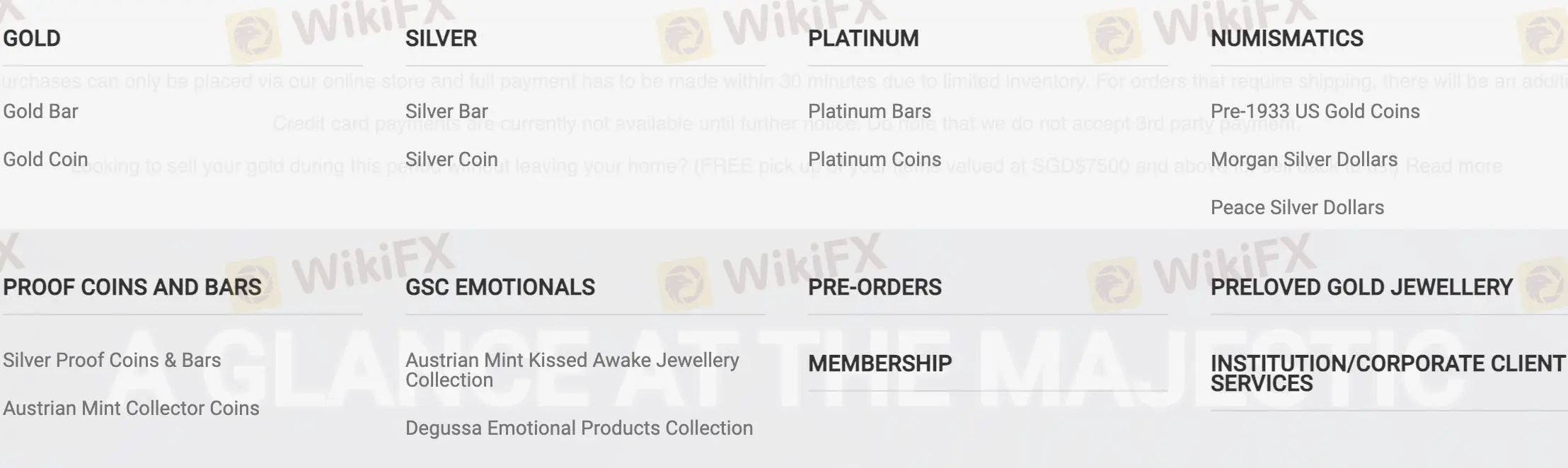Open the GOLD category heading
This screenshot has width=1568, height=468.
(x=32, y=38)
